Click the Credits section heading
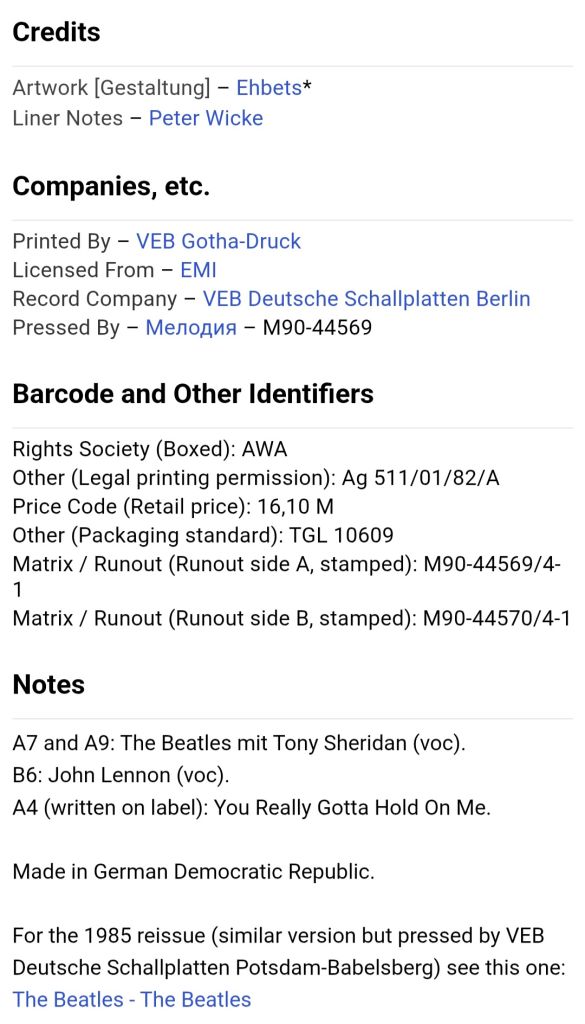585x1024 pixels. tap(56, 32)
